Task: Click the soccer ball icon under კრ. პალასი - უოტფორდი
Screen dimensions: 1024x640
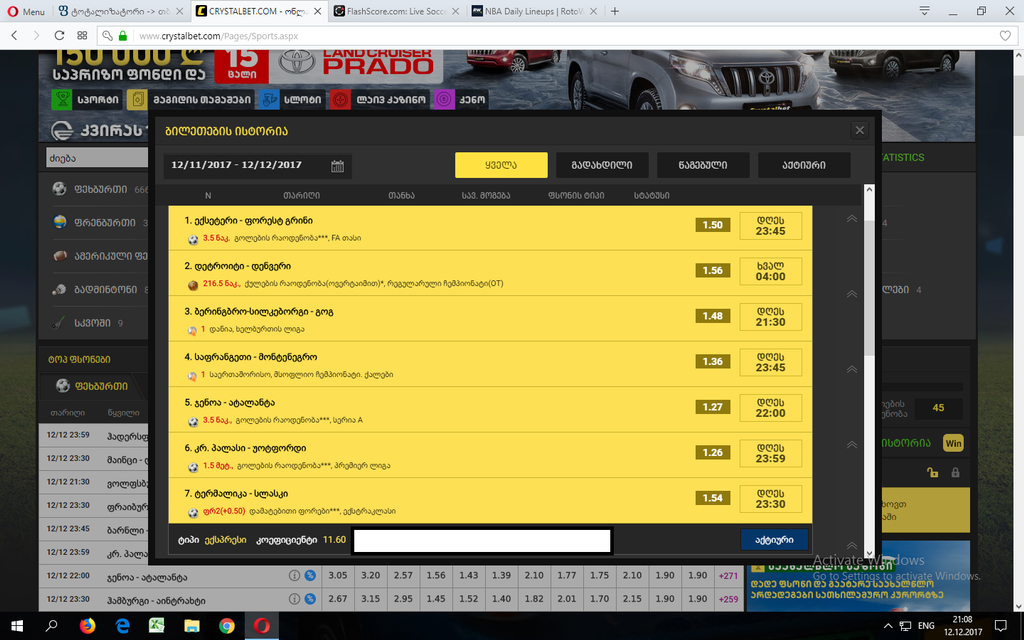Action: (x=193, y=467)
